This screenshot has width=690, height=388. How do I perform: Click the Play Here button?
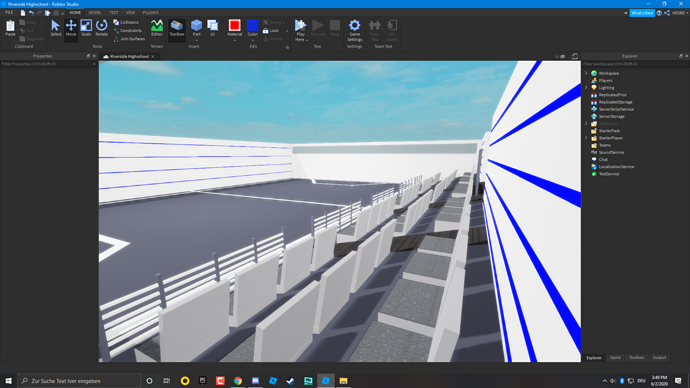301,29
